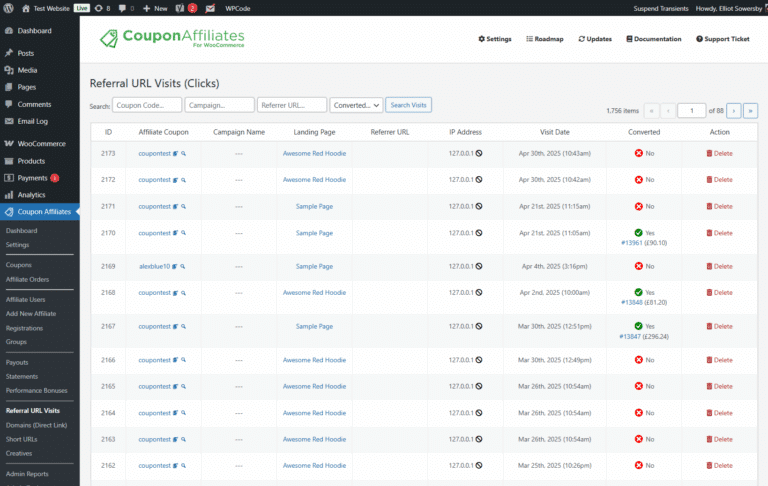Focus the Referrer URL search field
The width and height of the screenshot is (768, 486).
click(x=292, y=105)
